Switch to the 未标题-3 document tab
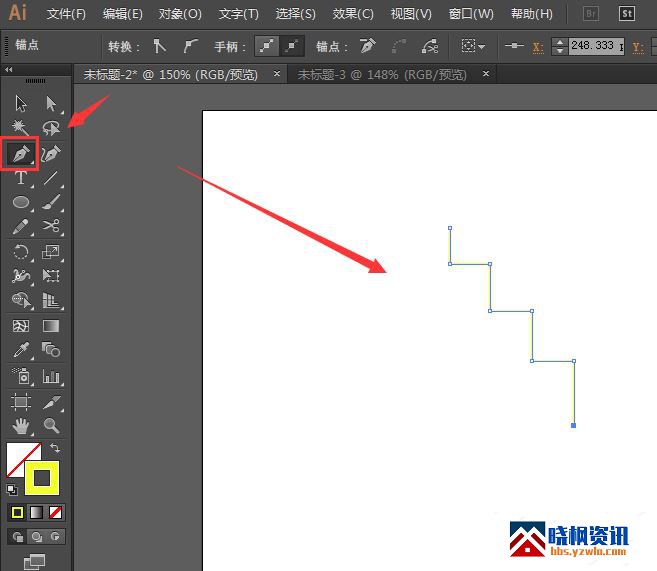Image resolution: width=657 pixels, height=571 pixels. [380, 74]
